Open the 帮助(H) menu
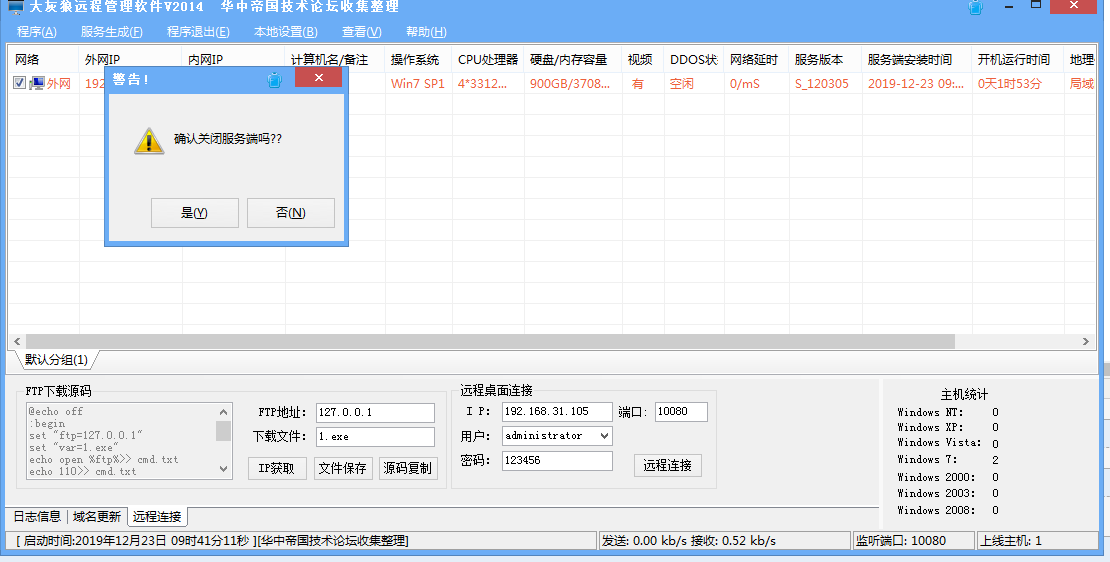1110x562 pixels. click(x=426, y=32)
